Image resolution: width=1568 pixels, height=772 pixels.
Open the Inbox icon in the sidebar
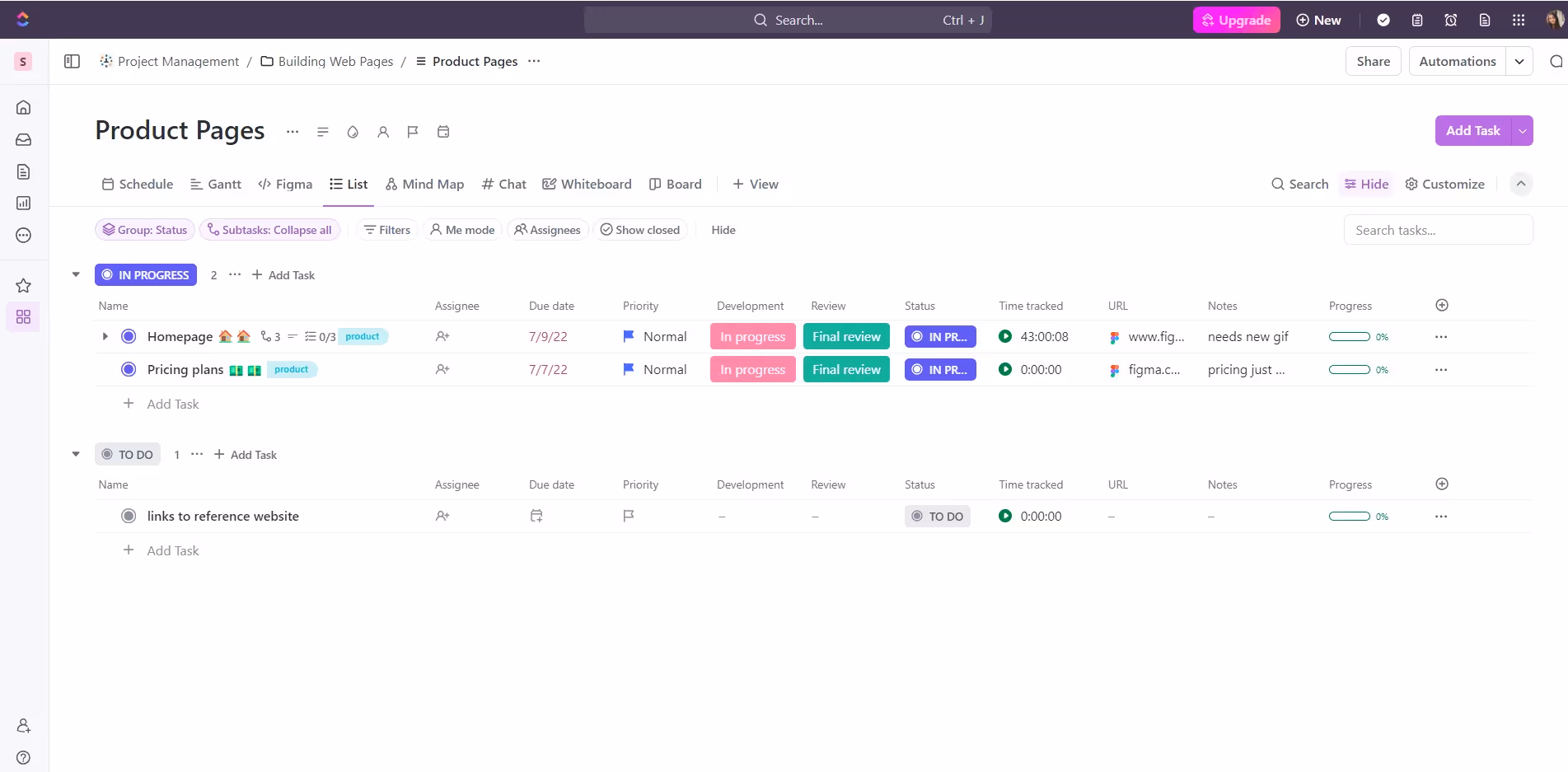(x=23, y=139)
